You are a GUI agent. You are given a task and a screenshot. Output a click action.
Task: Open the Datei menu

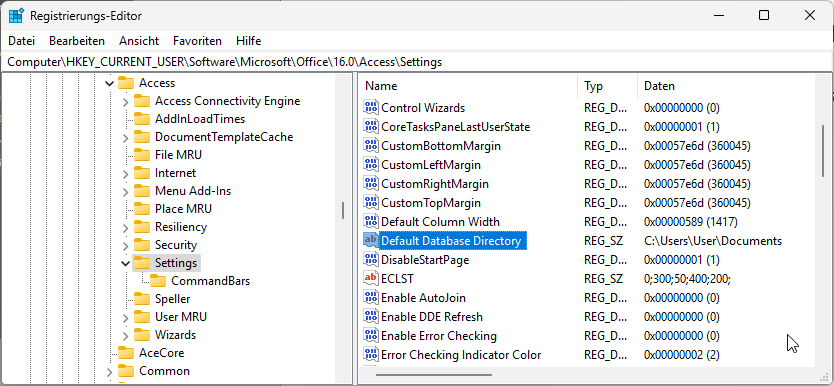click(22, 41)
